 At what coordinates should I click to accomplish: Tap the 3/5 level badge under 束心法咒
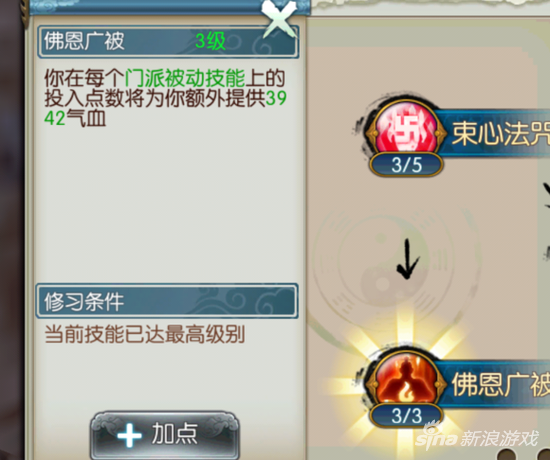407,165
